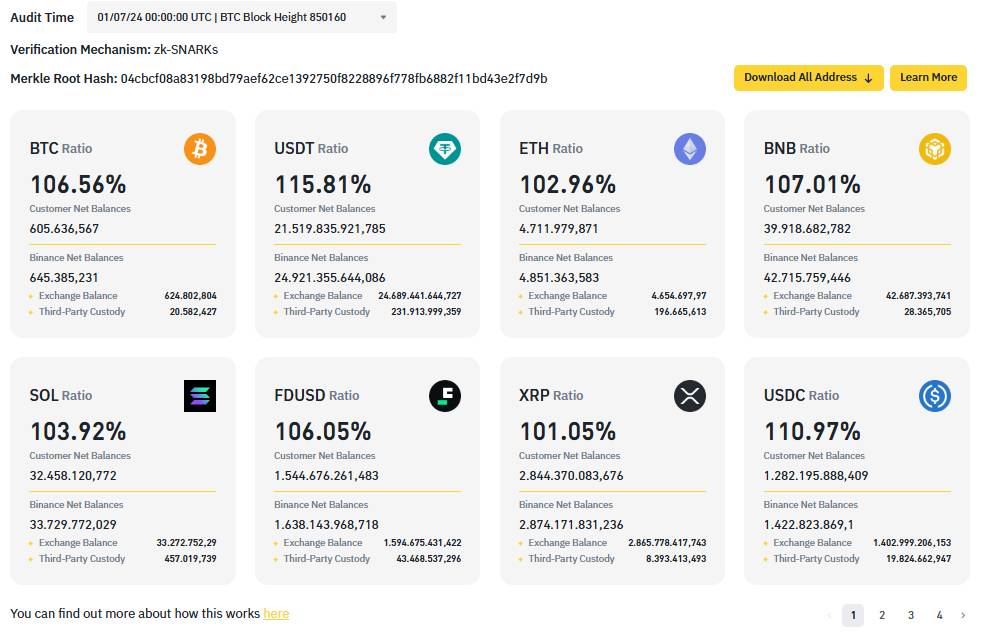Screen dimensions: 984x641
Task: Click FDUSD exchange balance value 1.594.675.431,422
Action: 423,543
